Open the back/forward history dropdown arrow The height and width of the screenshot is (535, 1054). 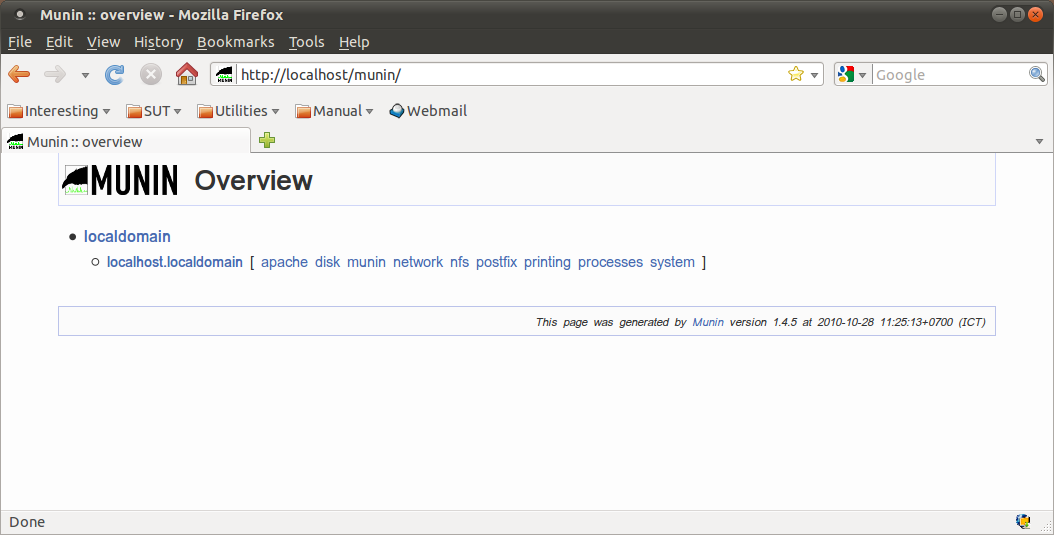(x=85, y=75)
